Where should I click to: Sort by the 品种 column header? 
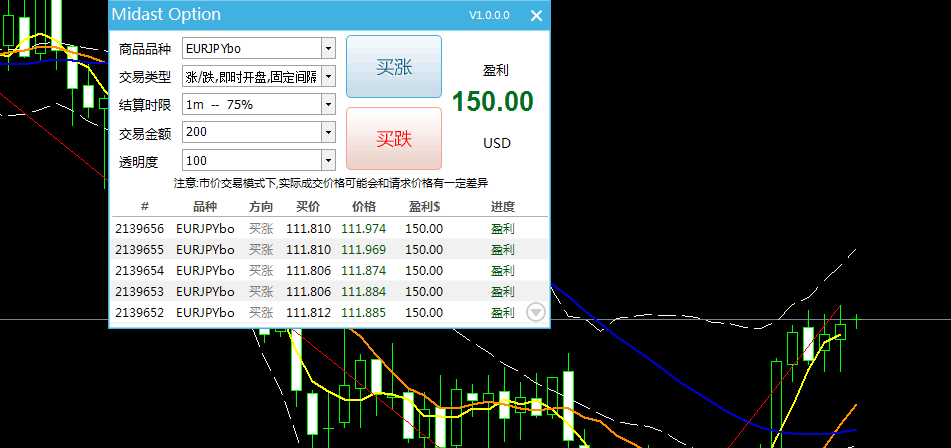(204, 206)
